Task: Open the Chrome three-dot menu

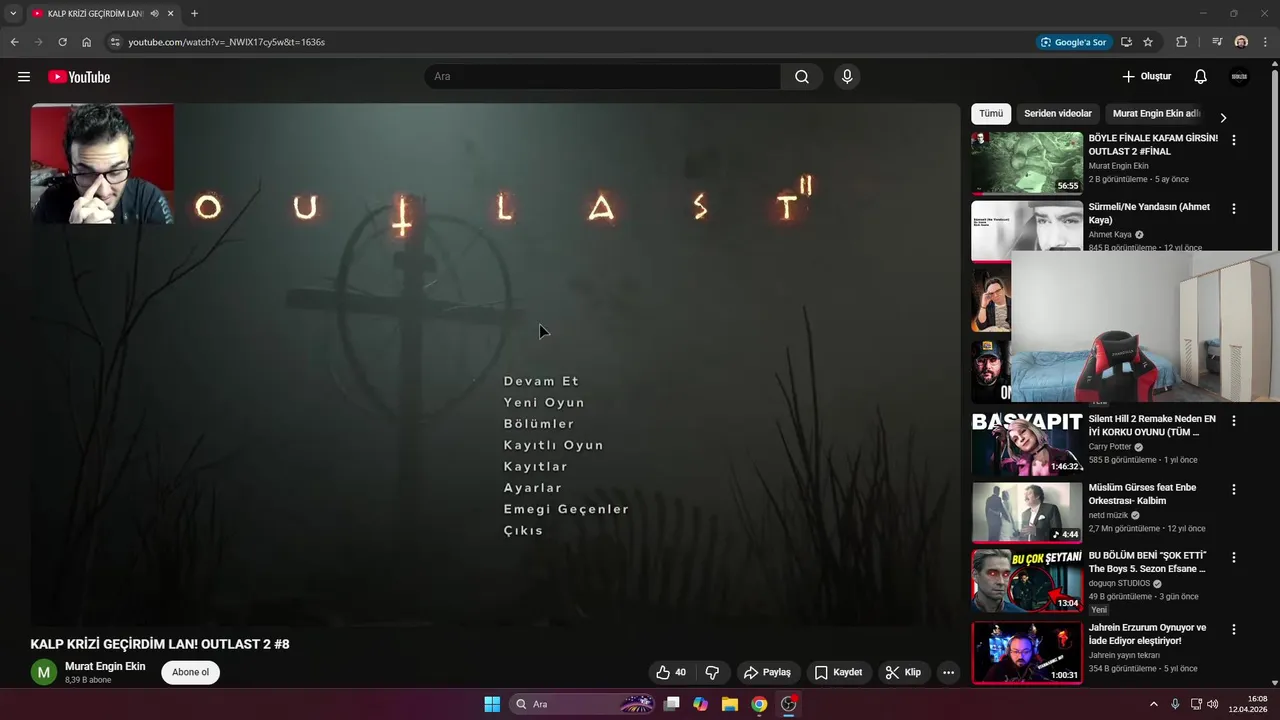Action: coord(1266,42)
